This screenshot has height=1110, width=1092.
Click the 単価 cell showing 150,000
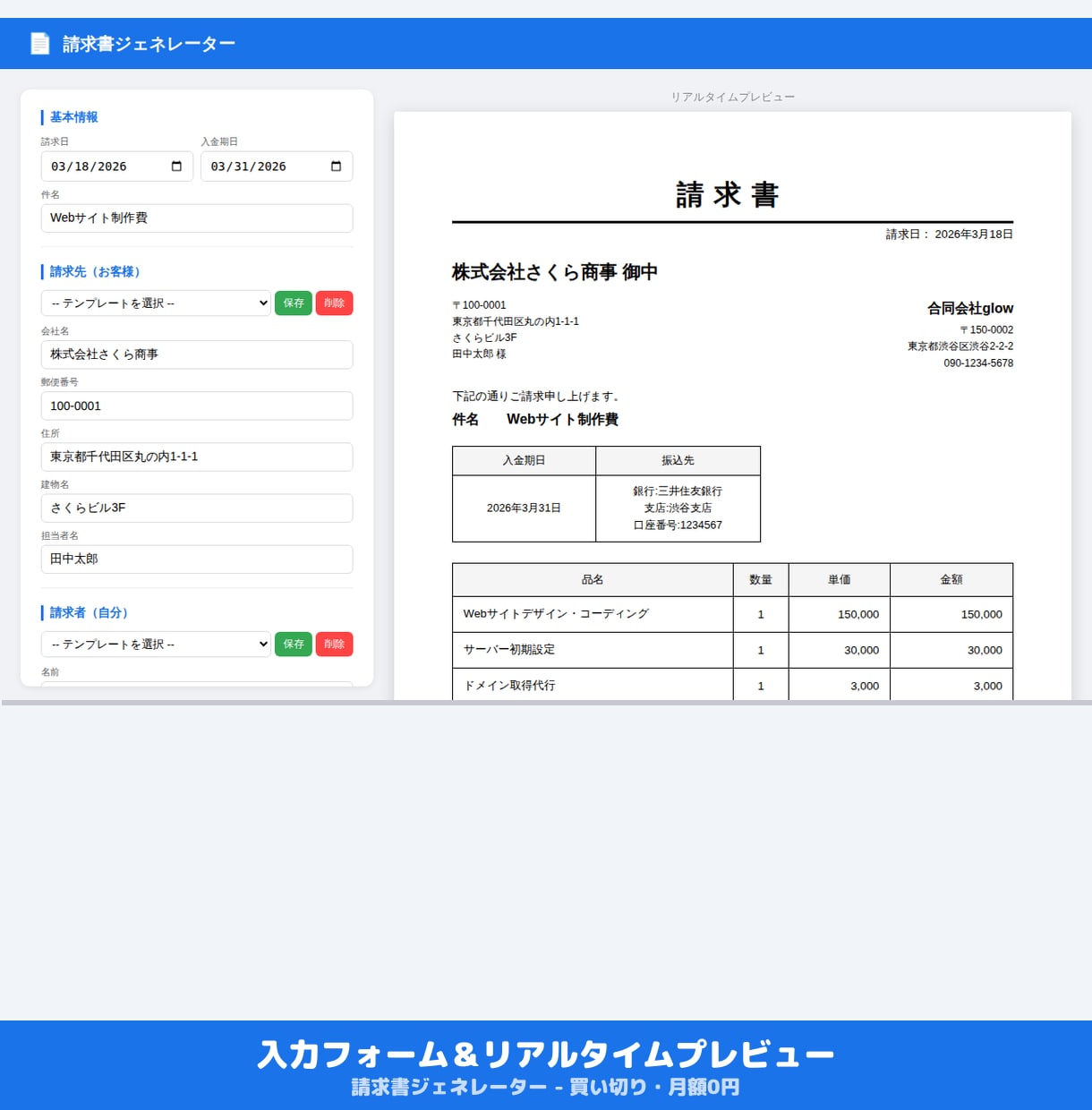click(840, 614)
